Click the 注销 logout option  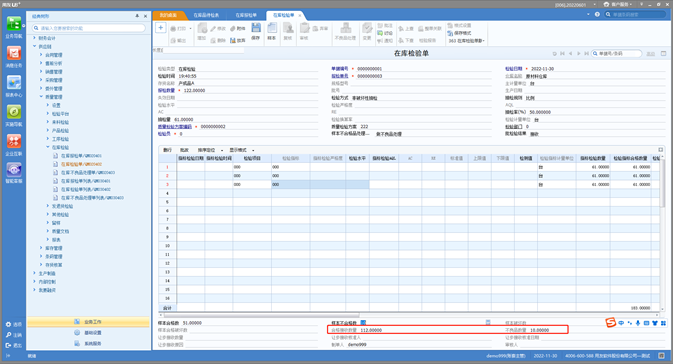pyautogui.click(x=14, y=335)
